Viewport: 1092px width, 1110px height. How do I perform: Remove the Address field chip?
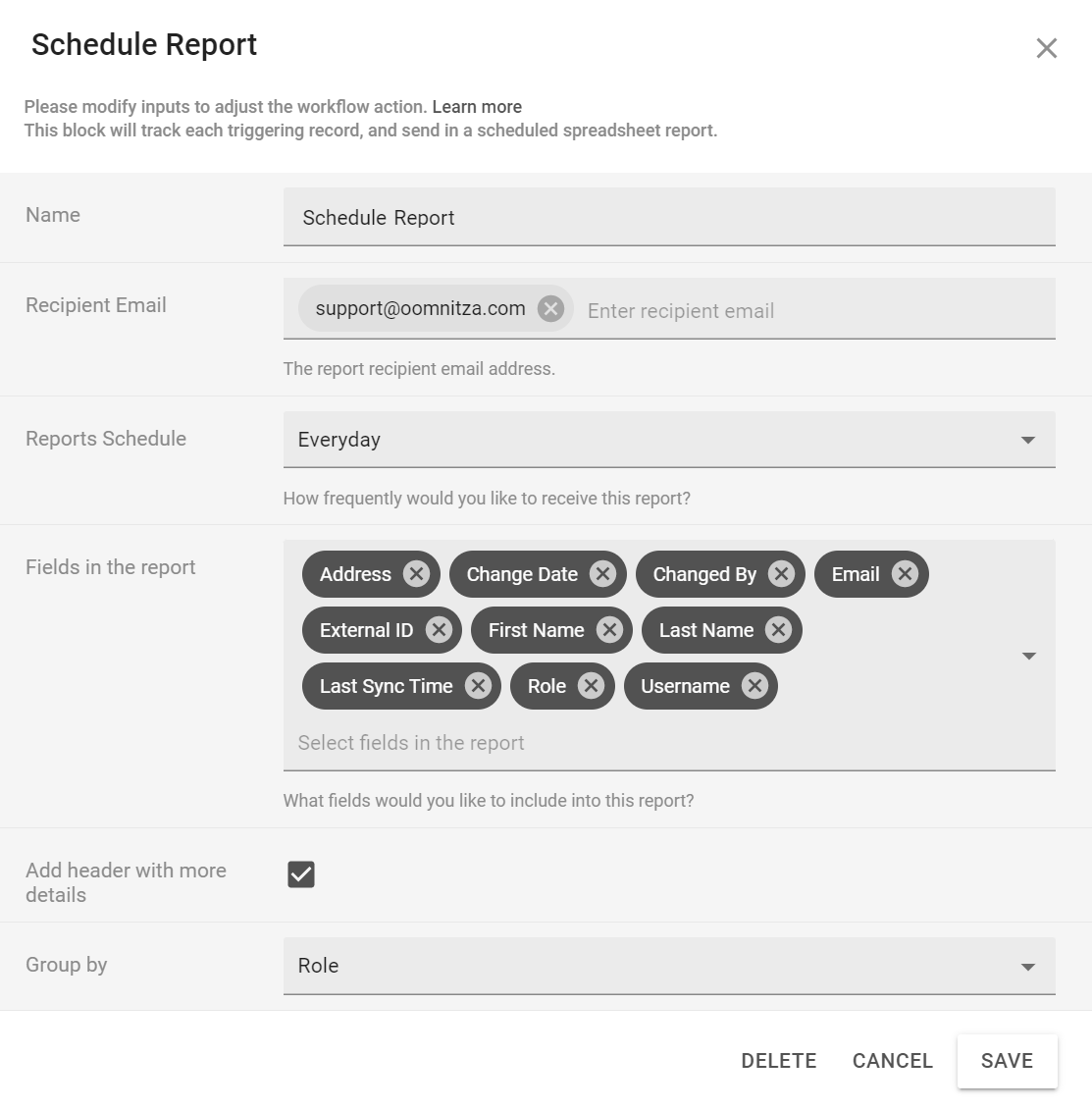tap(416, 574)
